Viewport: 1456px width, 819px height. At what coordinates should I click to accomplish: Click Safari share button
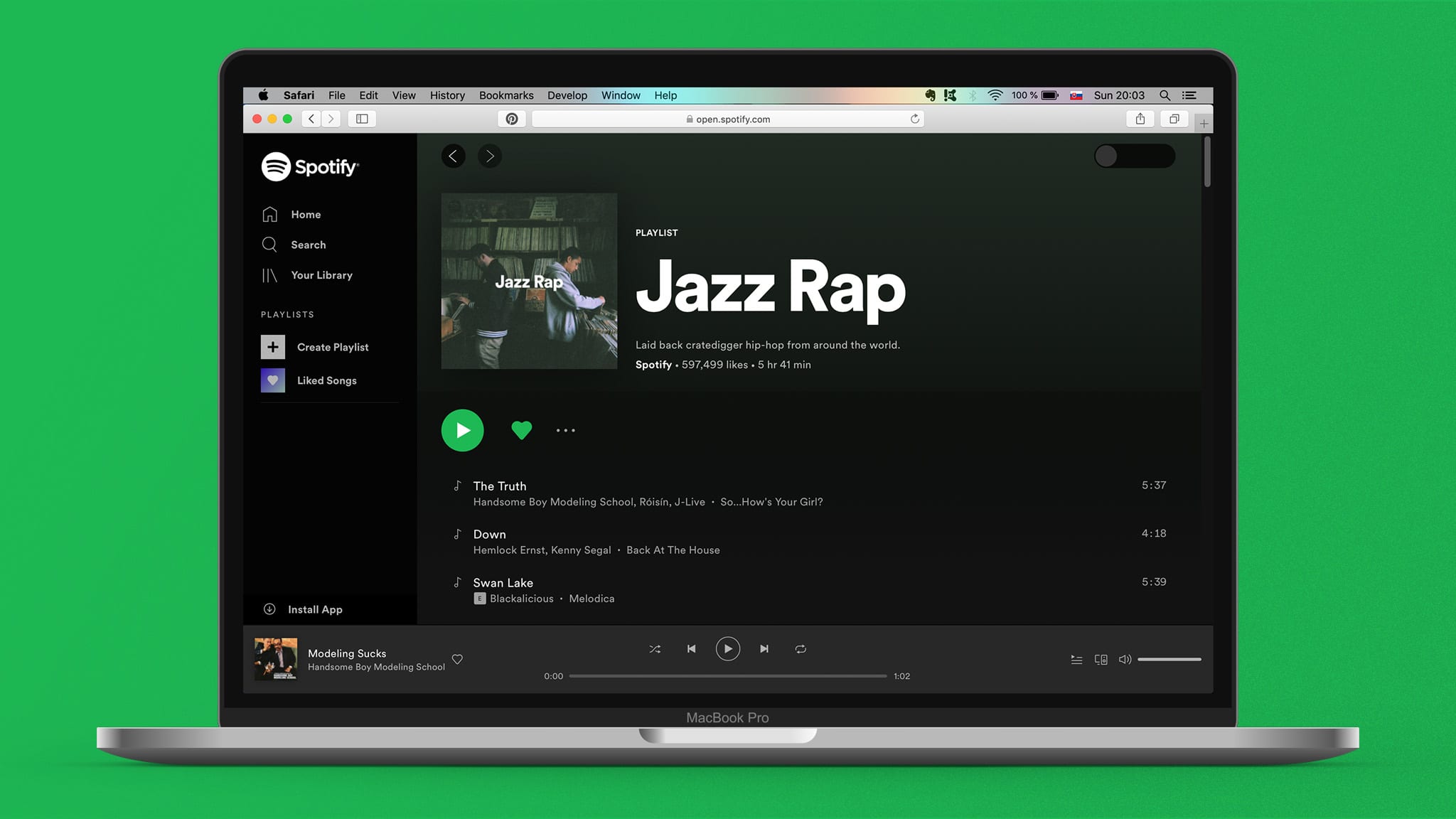pos(1140,119)
